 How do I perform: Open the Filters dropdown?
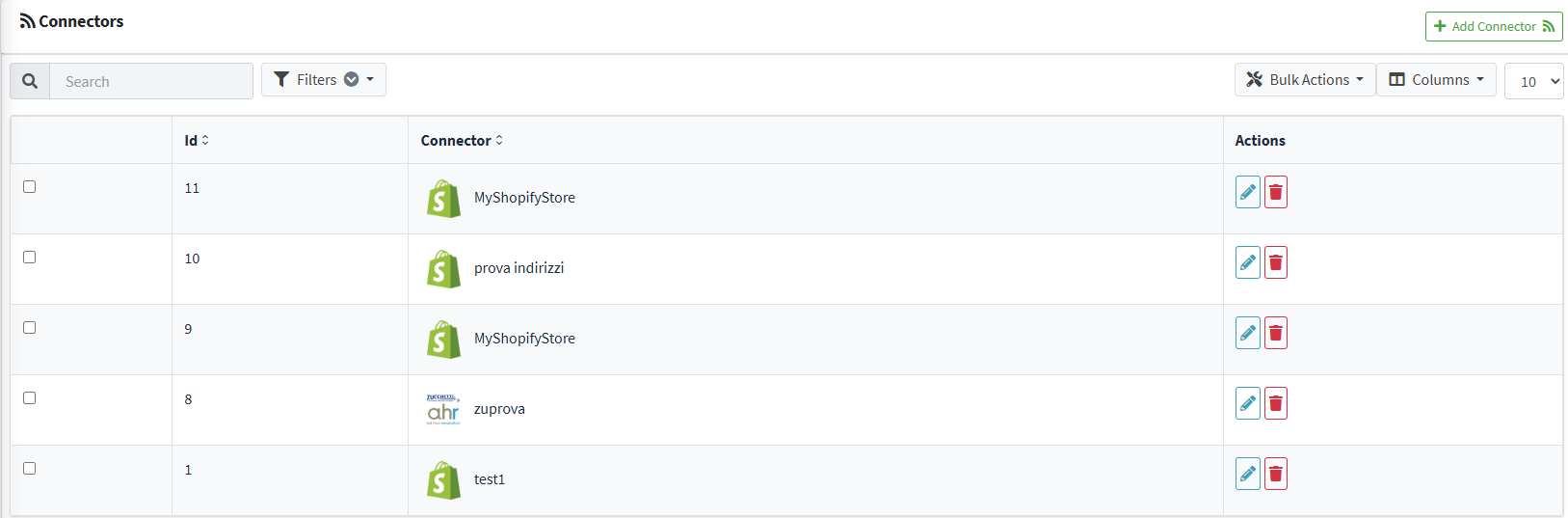(324, 80)
